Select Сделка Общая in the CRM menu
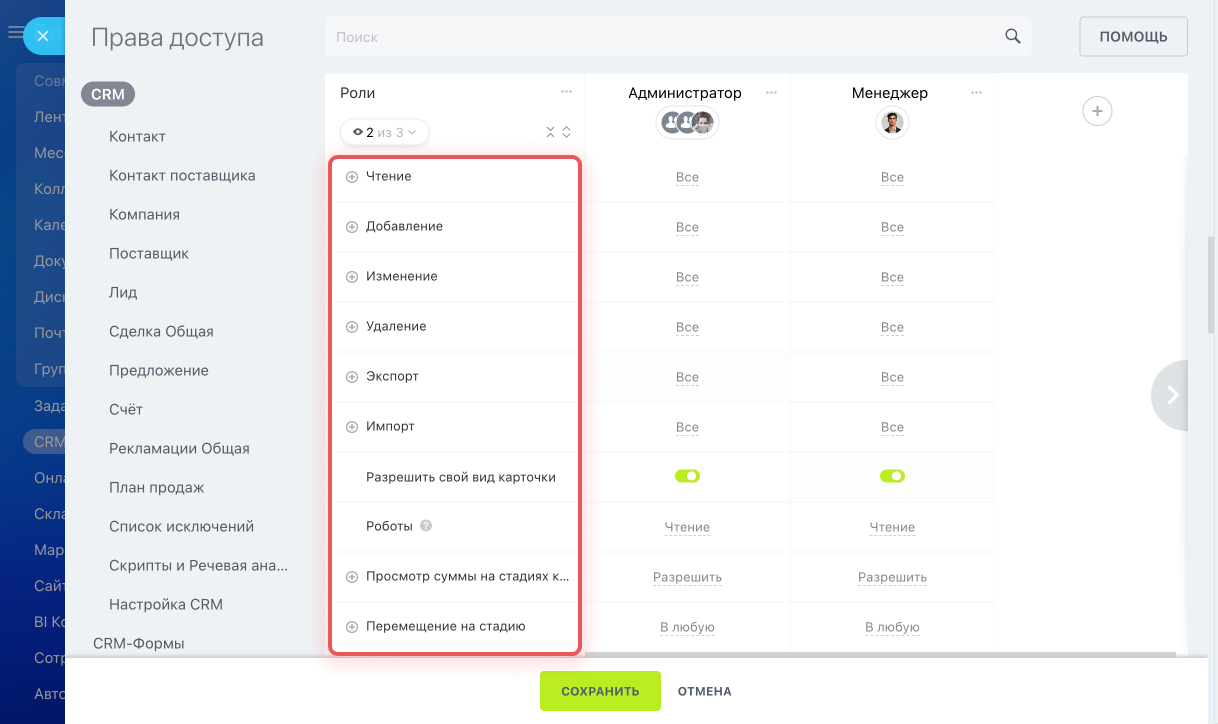 click(161, 331)
